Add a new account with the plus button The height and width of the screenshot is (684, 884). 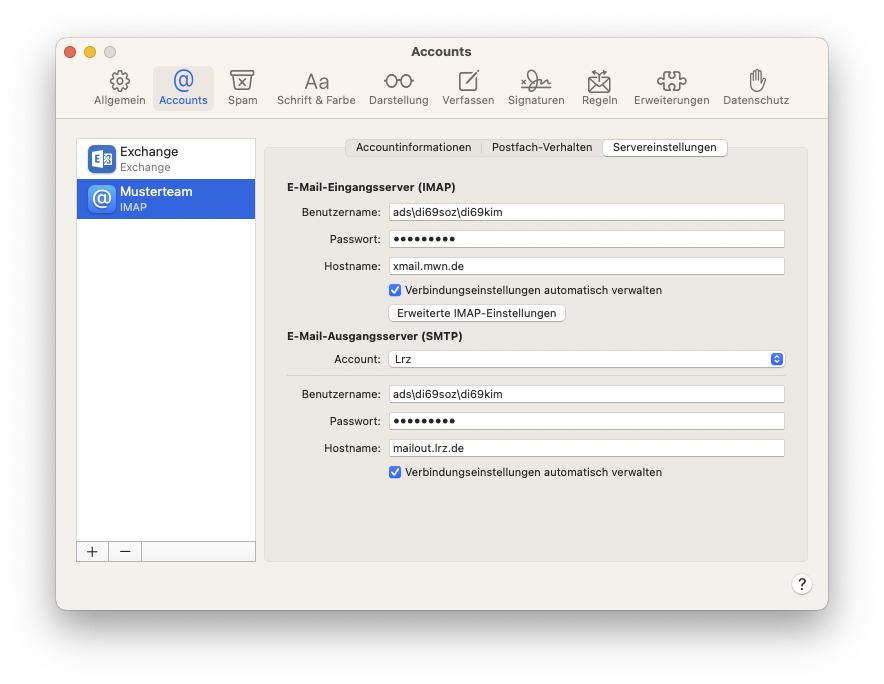tap(91, 551)
